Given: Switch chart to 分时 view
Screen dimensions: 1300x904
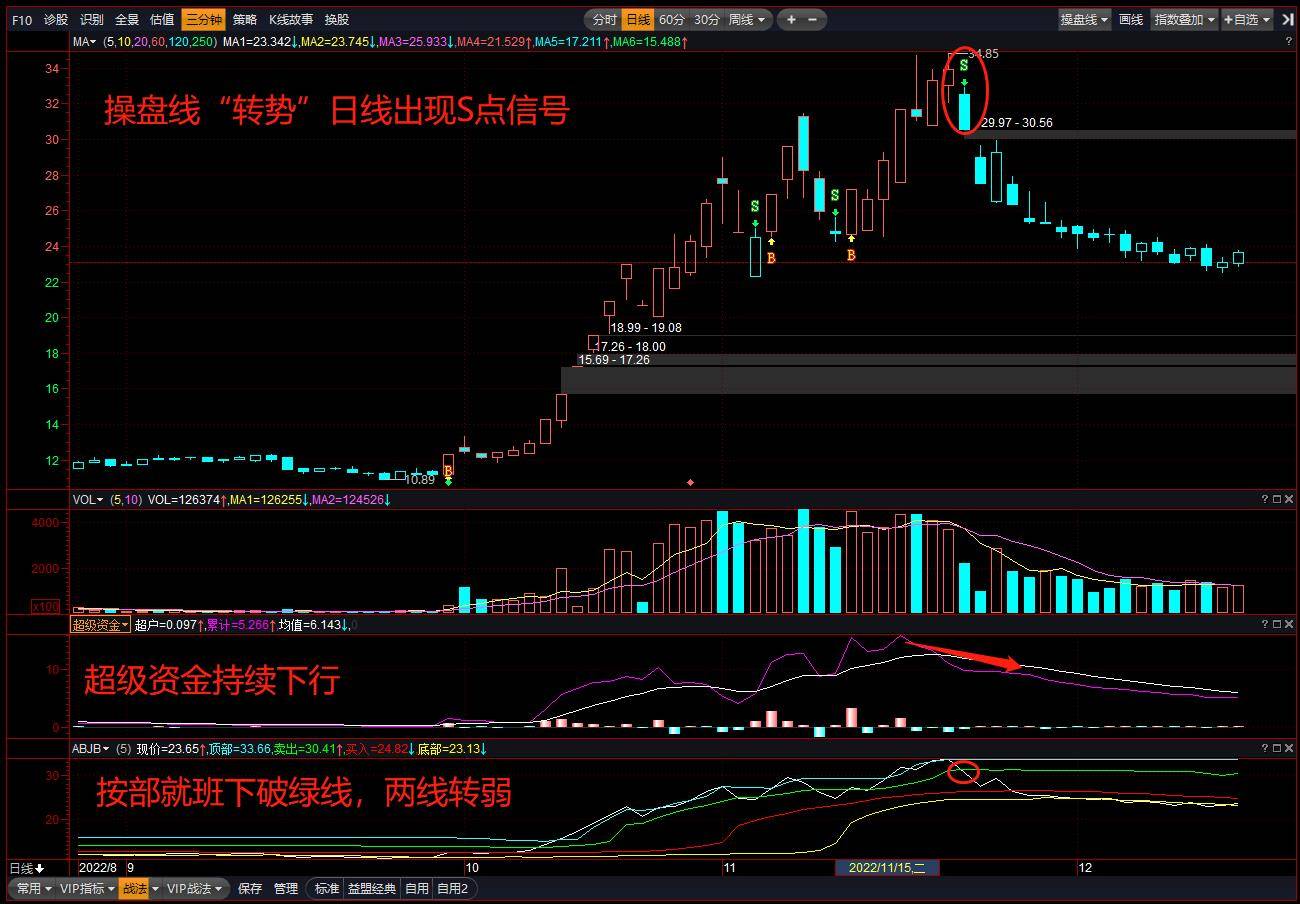Looking at the screenshot, I should point(604,20).
